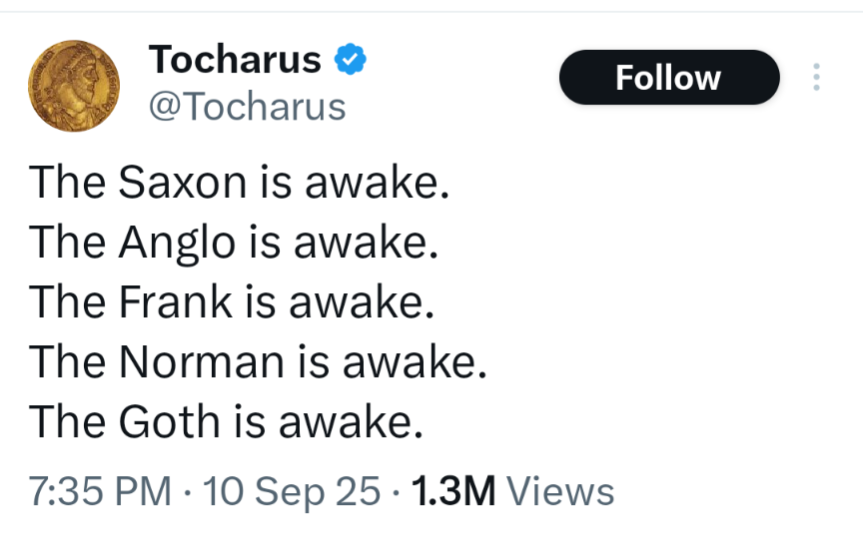Click the 1.3M view count
The height and width of the screenshot is (536, 863).
coord(454,491)
